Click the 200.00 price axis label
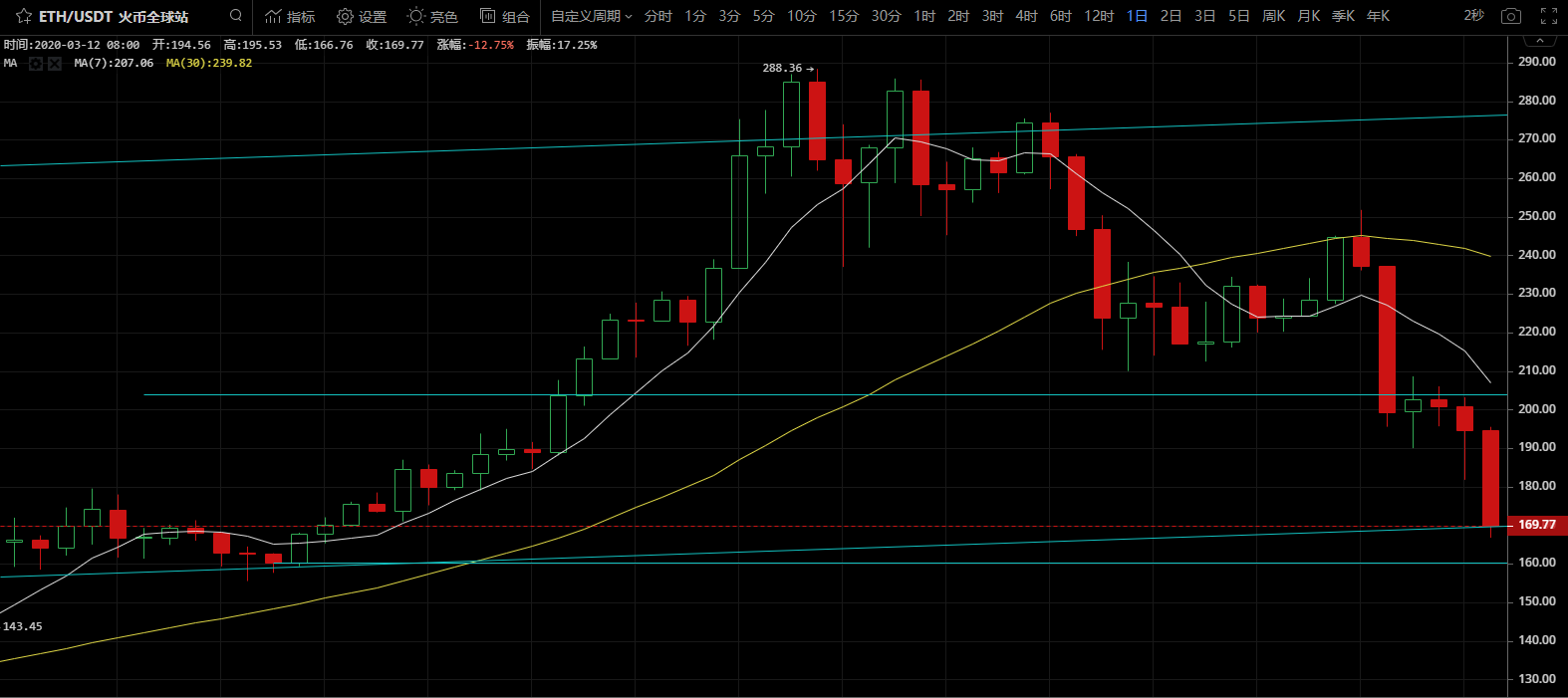 [1537, 408]
